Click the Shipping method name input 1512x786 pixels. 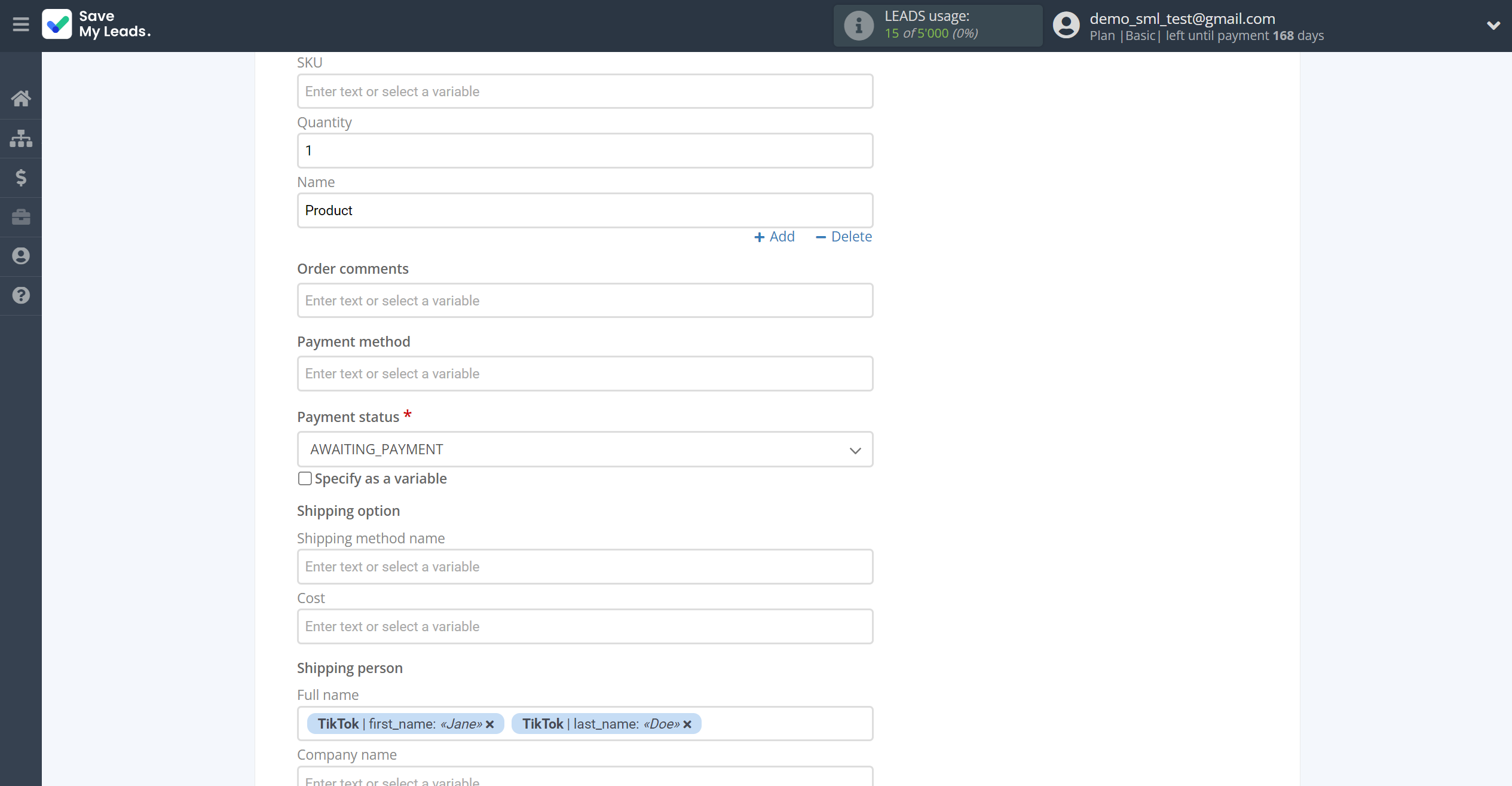coord(585,566)
